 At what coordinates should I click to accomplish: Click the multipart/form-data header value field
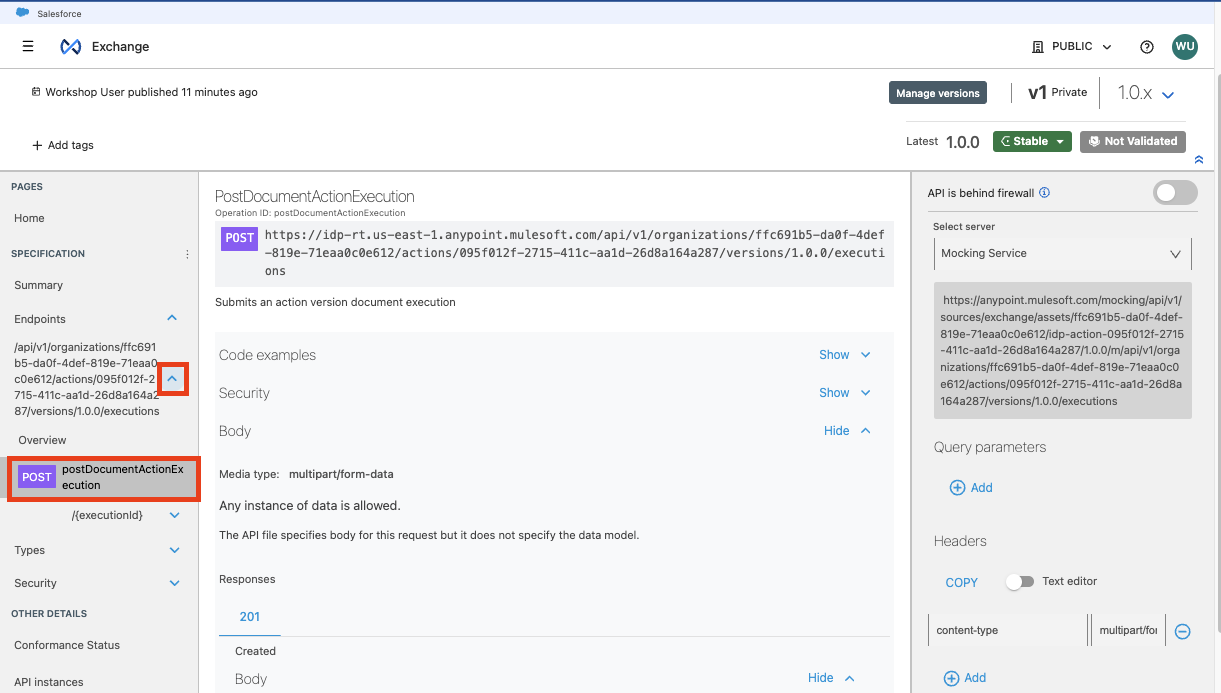click(x=1128, y=631)
